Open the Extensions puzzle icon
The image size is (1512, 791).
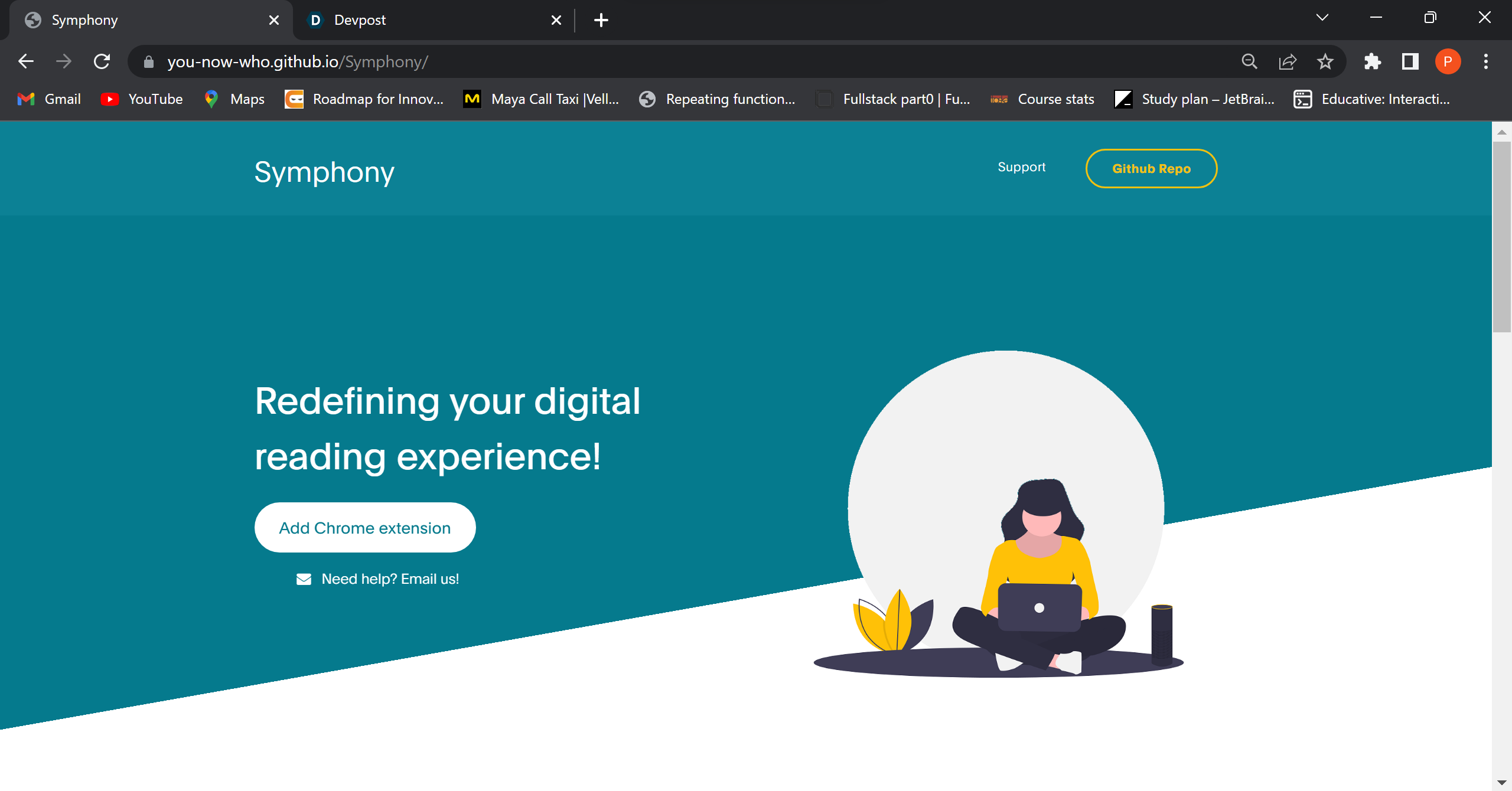(1372, 61)
